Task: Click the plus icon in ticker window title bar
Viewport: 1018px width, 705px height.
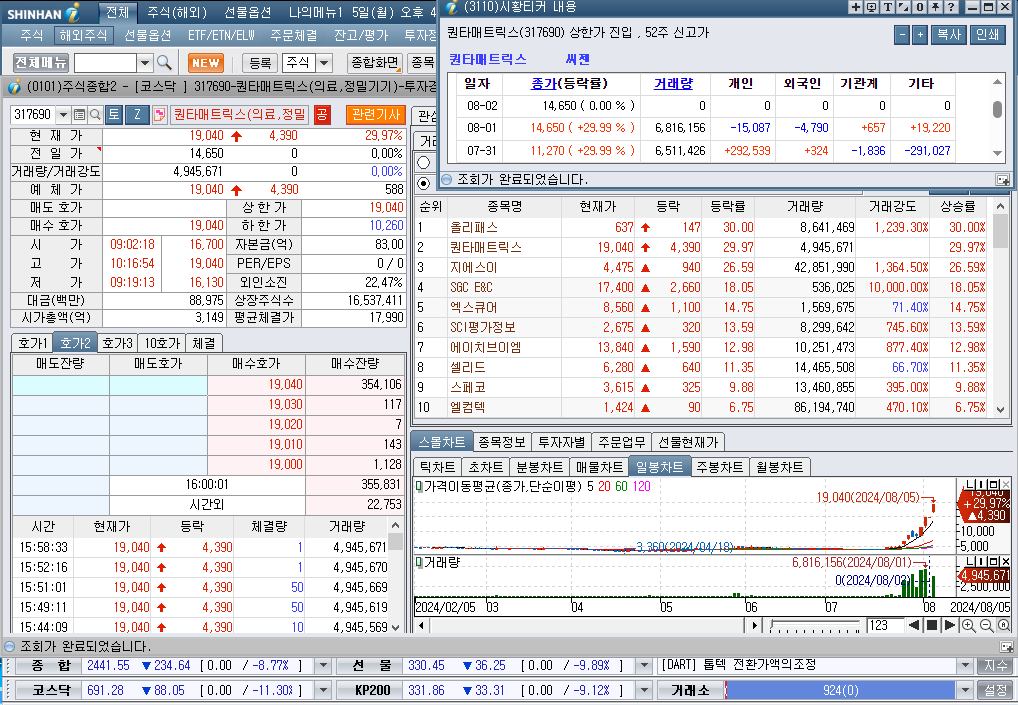Action: click(x=856, y=8)
